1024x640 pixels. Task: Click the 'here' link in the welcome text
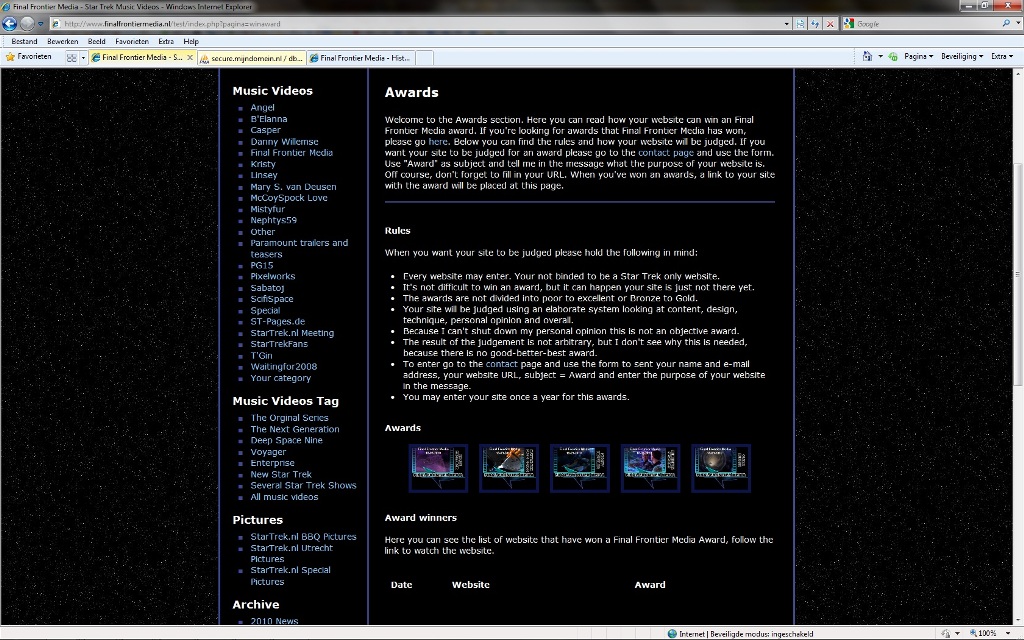pos(438,142)
